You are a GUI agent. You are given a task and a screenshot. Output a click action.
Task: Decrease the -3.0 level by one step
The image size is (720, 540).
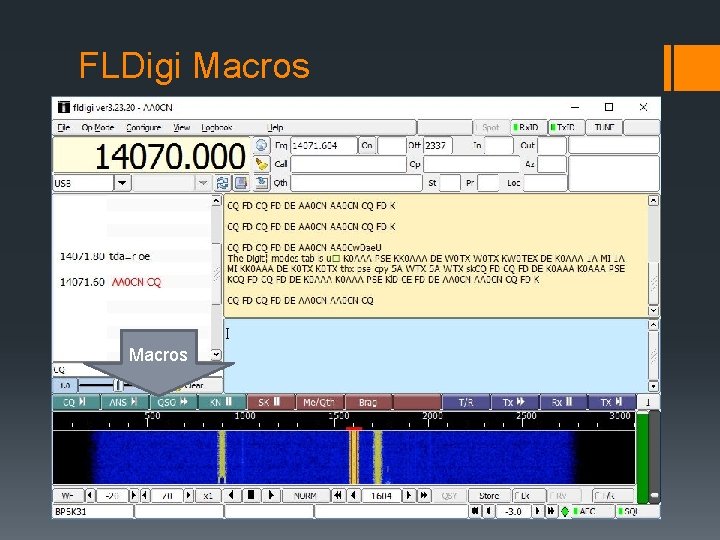(489, 511)
